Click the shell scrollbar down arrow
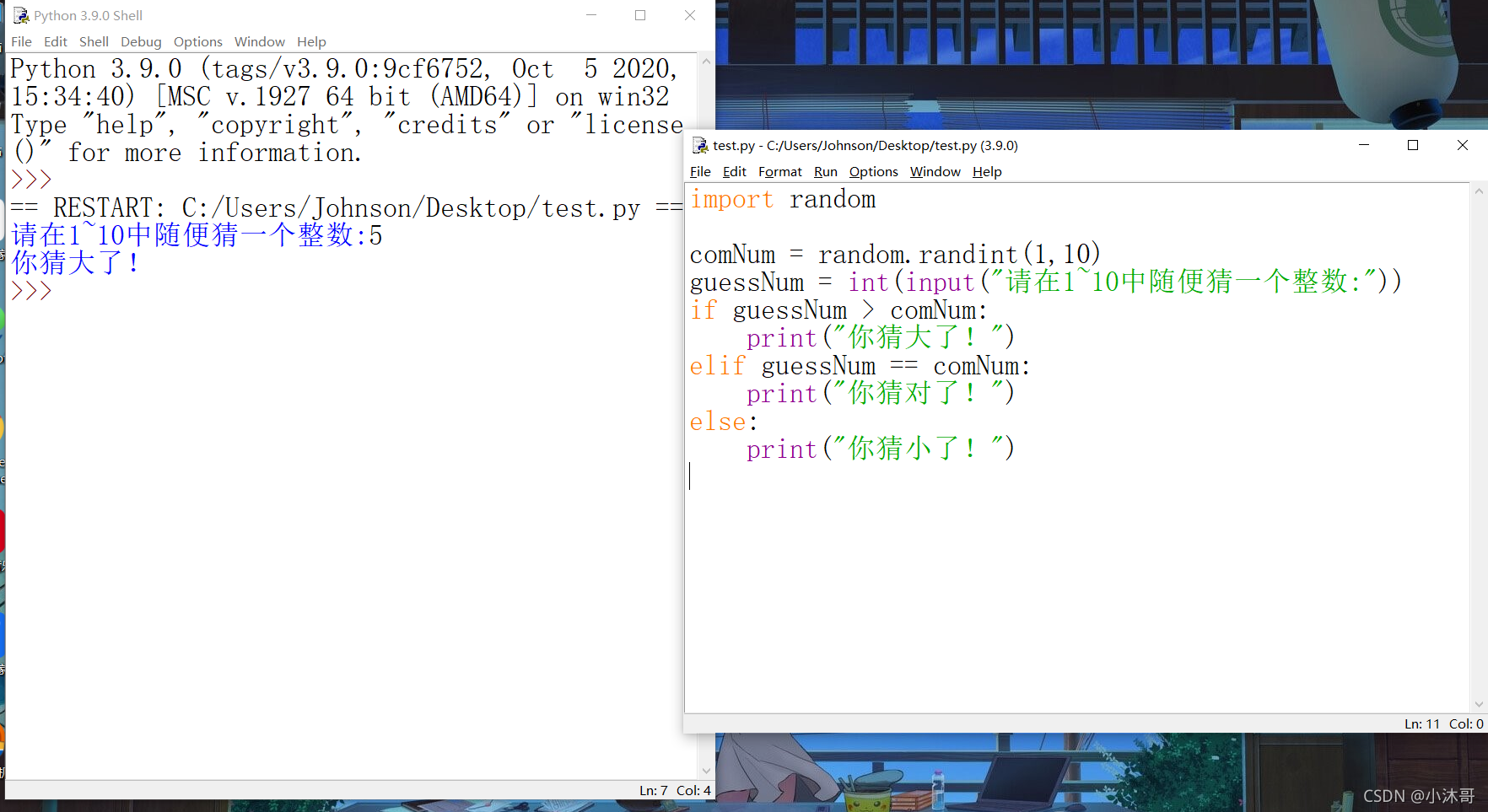The width and height of the screenshot is (1488, 812). 706,771
